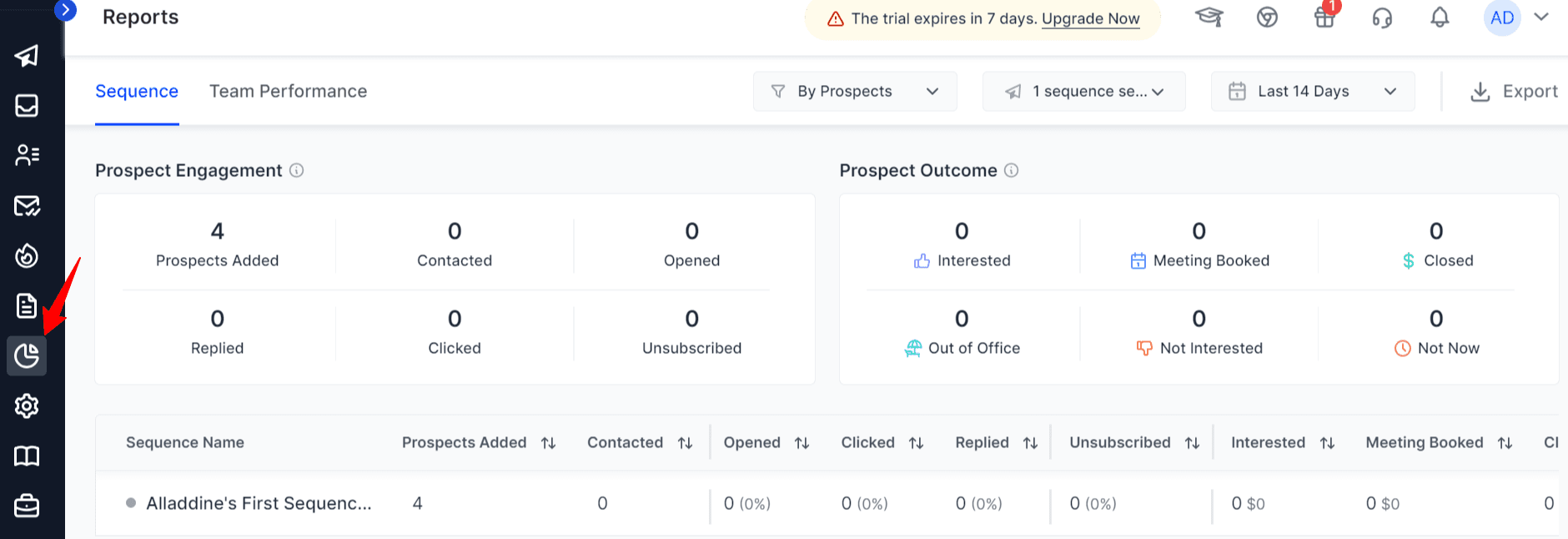Screen dimensions: 1568x539
Task: Click the Sequence Name column header
Action: coord(185,442)
